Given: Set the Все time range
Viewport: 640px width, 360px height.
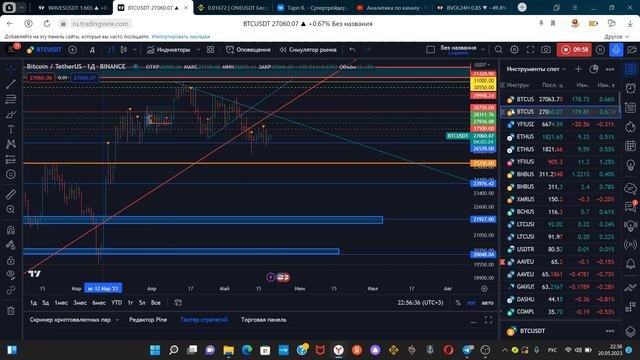Looking at the screenshot, I should (x=156, y=303).
